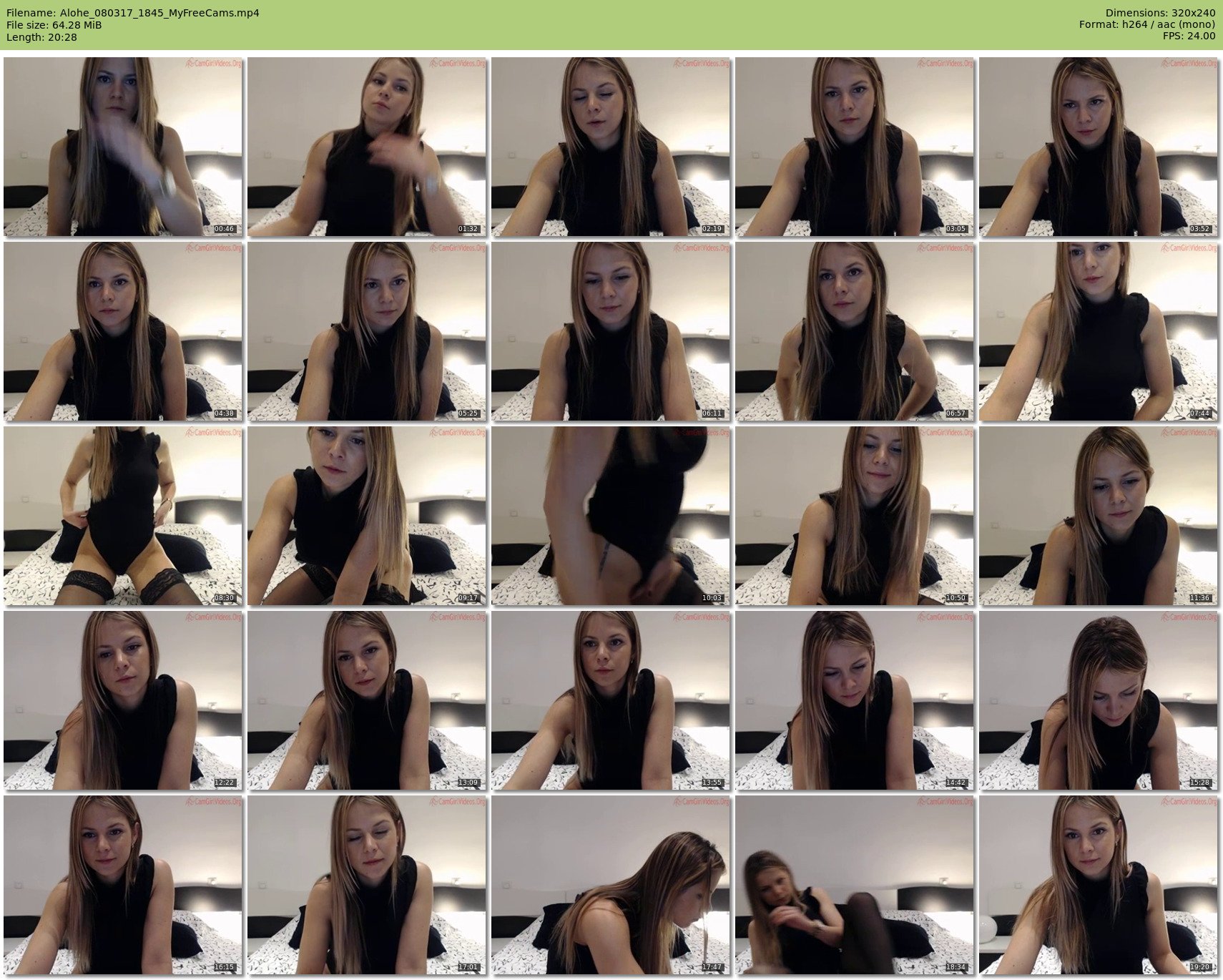Open the frame marked 07:44

point(1099,331)
